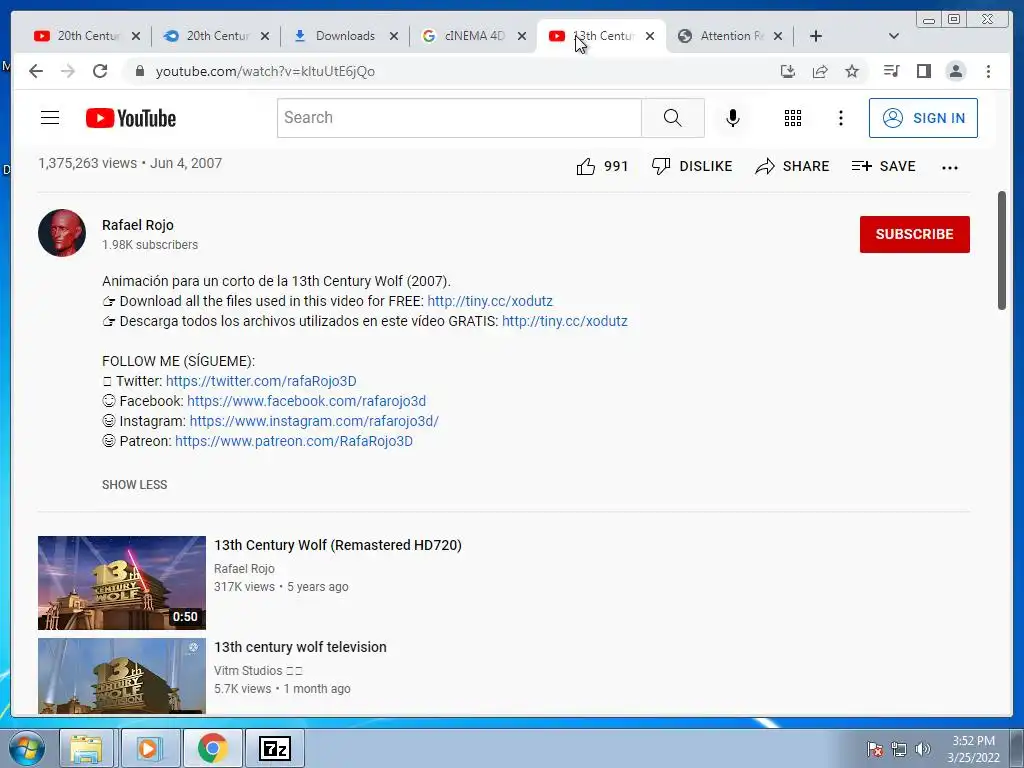The image size is (1024, 768).
Task: Go to the YouTube home logo
Action: coord(131,118)
